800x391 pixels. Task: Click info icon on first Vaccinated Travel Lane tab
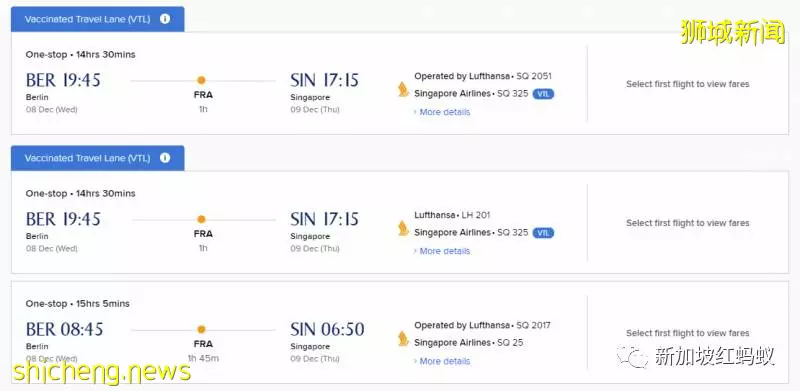tap(164, 19)
